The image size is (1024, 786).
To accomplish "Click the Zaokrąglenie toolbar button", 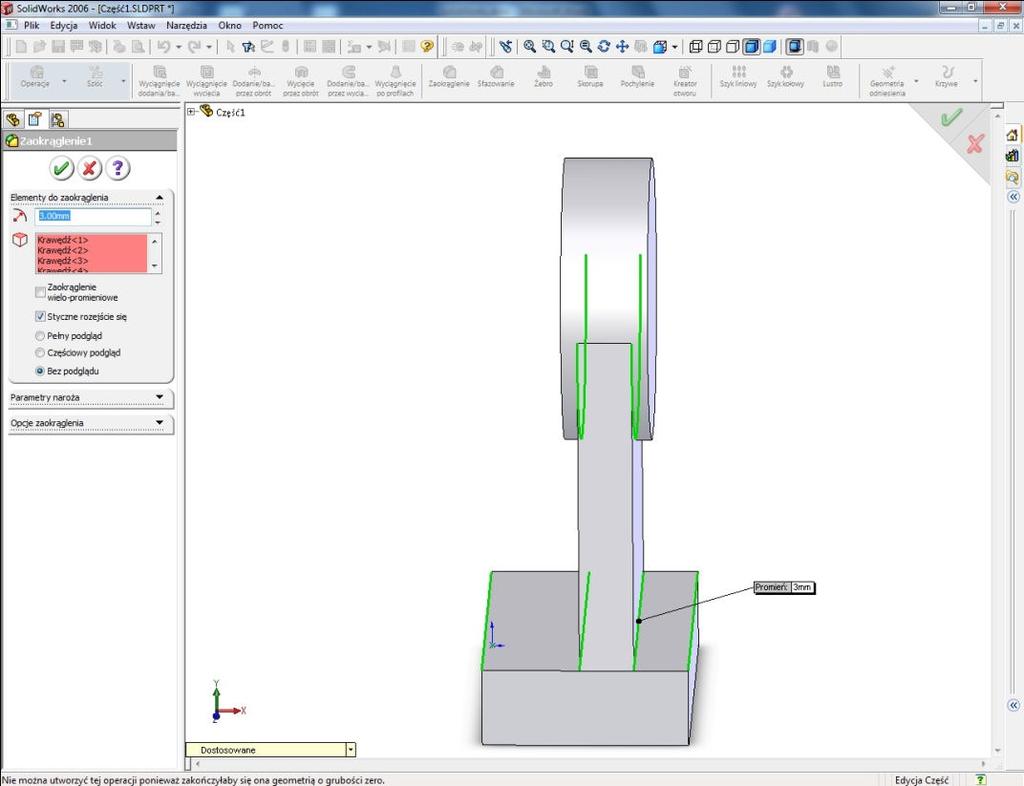I will tap(449, 76).
